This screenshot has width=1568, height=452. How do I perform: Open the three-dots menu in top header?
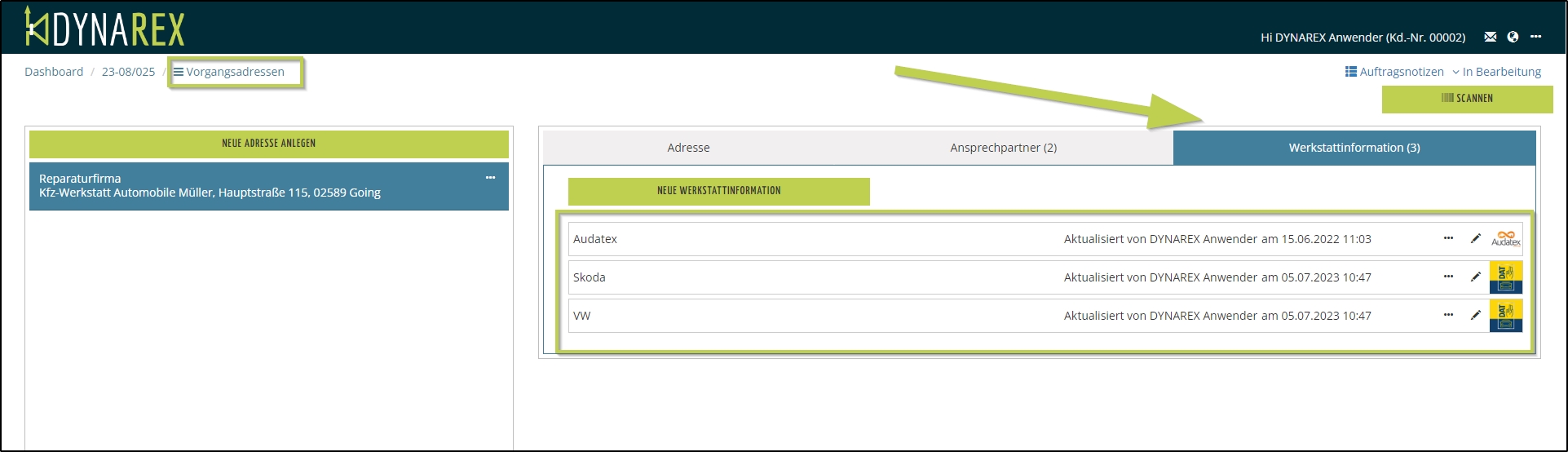click(x=1535, y=37)
